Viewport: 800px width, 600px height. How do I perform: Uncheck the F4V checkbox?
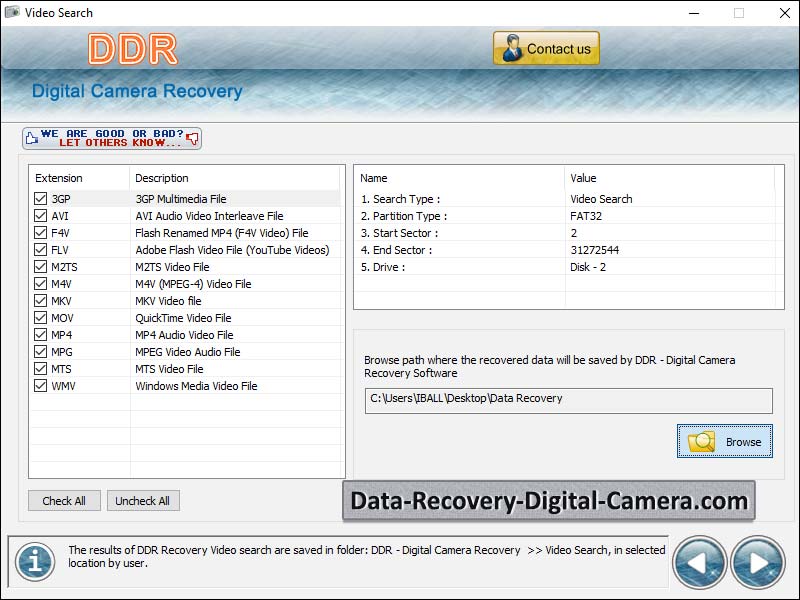point(40,233)
